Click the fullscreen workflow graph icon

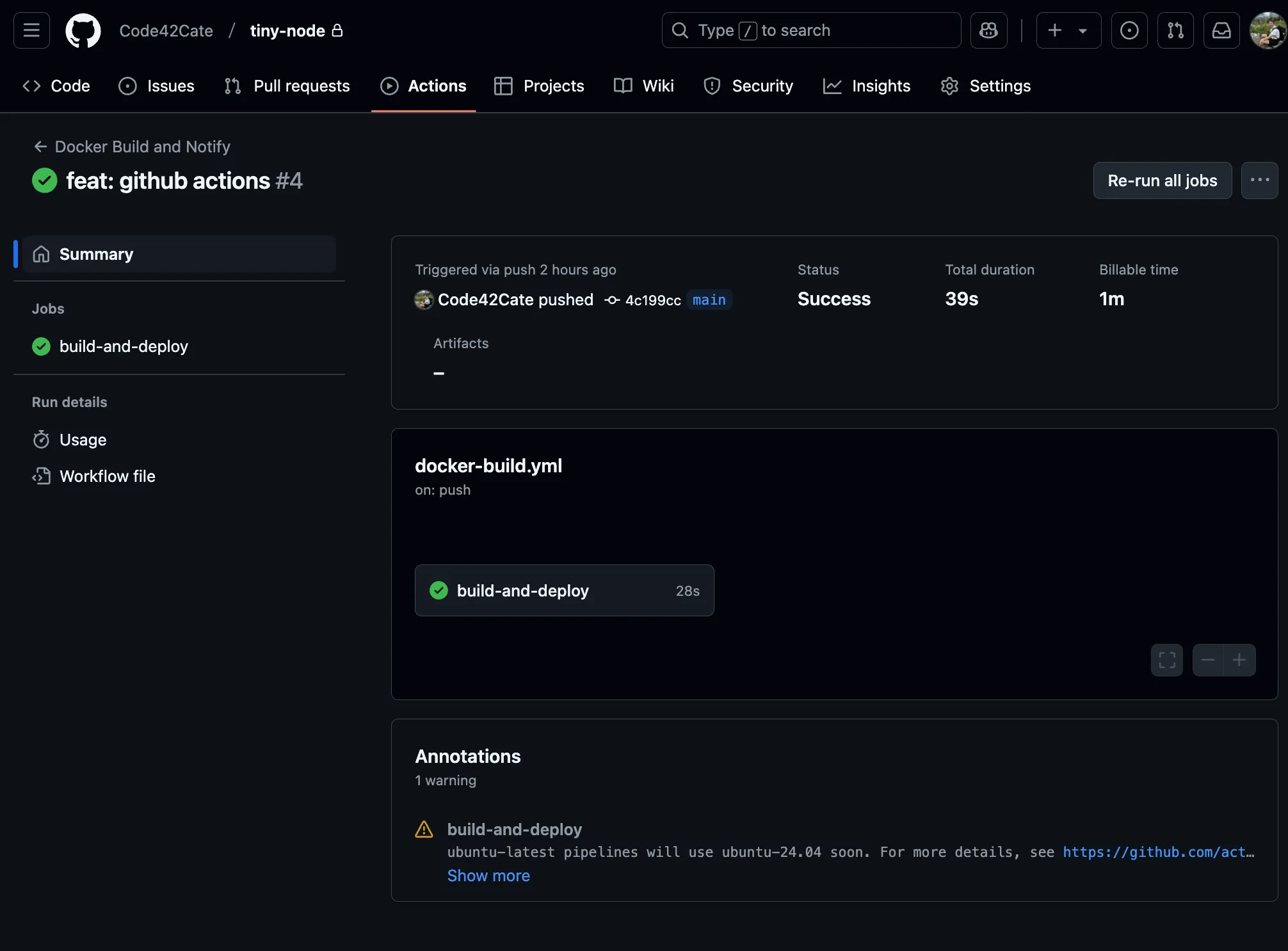point(1166,660)
